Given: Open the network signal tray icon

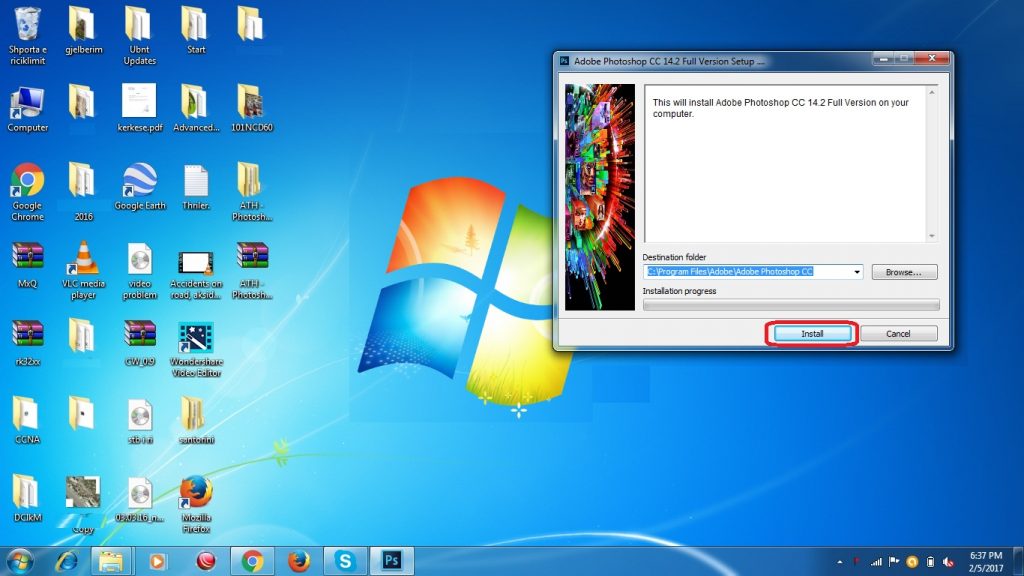Looking at the screenshot, I should click(x=876, y=562).
